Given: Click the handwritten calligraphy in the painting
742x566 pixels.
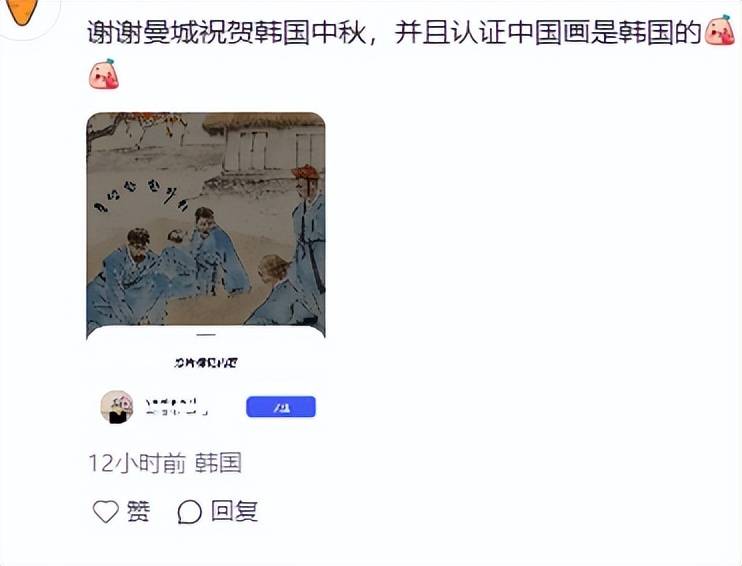Looking at the screenshot, I should coord(142,195).
